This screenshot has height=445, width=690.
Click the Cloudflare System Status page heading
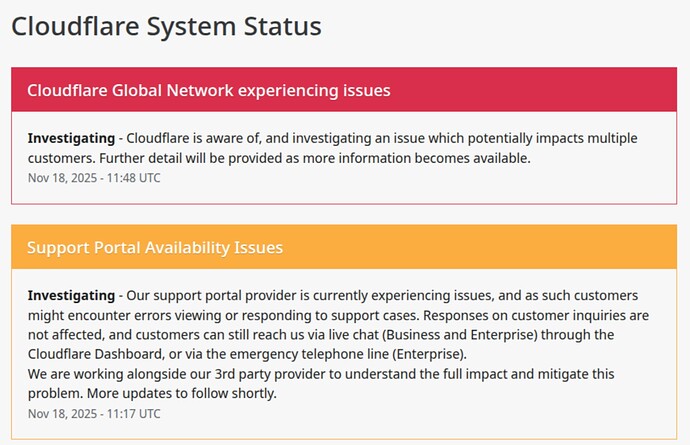pos(166,26)
